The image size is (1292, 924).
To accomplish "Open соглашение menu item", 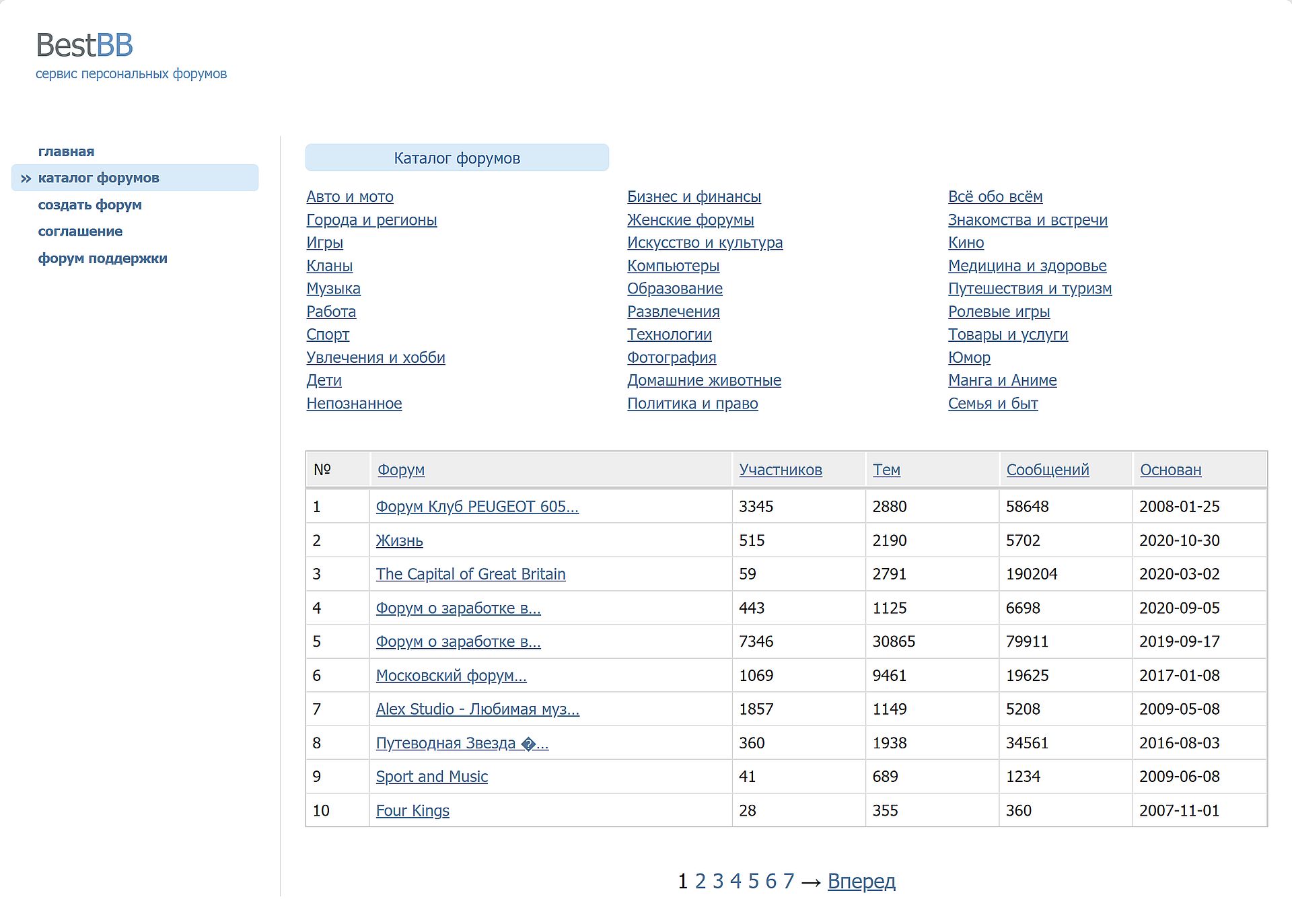I will coord(80,232).
